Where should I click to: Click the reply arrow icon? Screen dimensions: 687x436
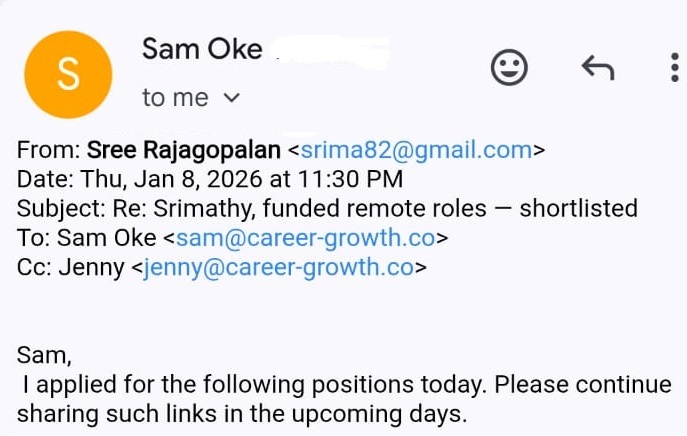pos(597,68)
